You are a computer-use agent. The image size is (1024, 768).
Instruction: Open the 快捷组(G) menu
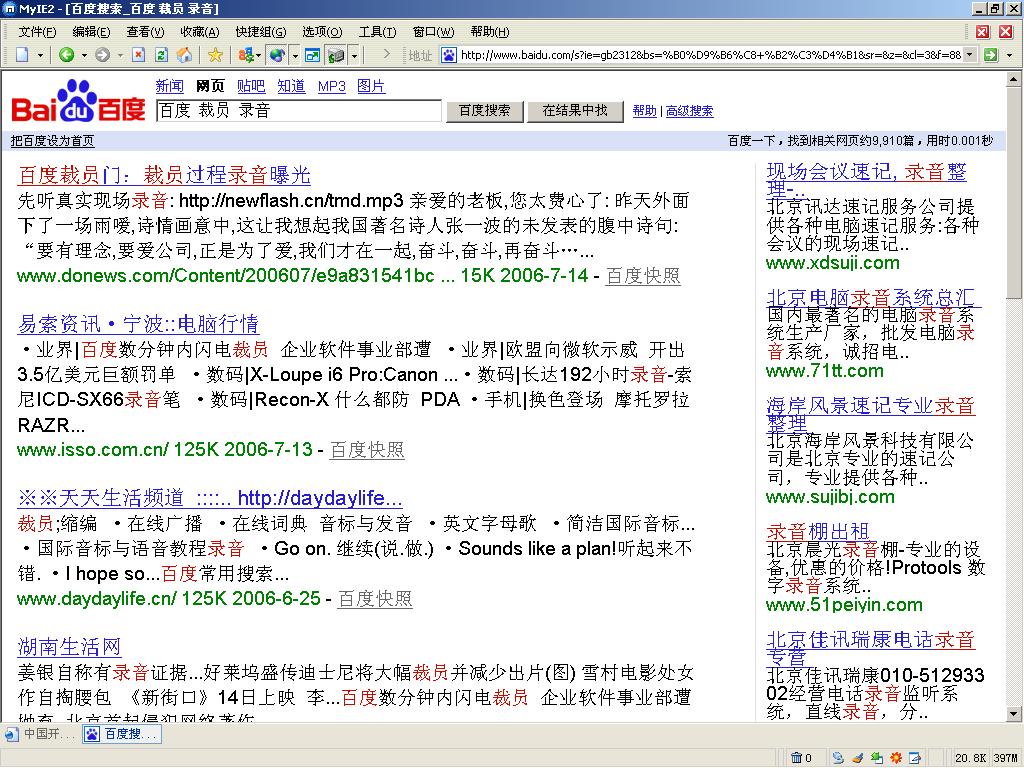pos(261,31)
